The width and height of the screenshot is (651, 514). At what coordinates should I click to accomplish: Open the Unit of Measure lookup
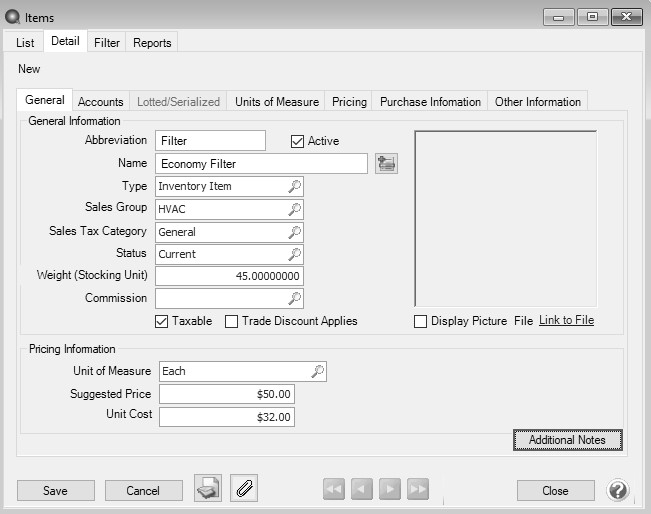coord(317,371)
